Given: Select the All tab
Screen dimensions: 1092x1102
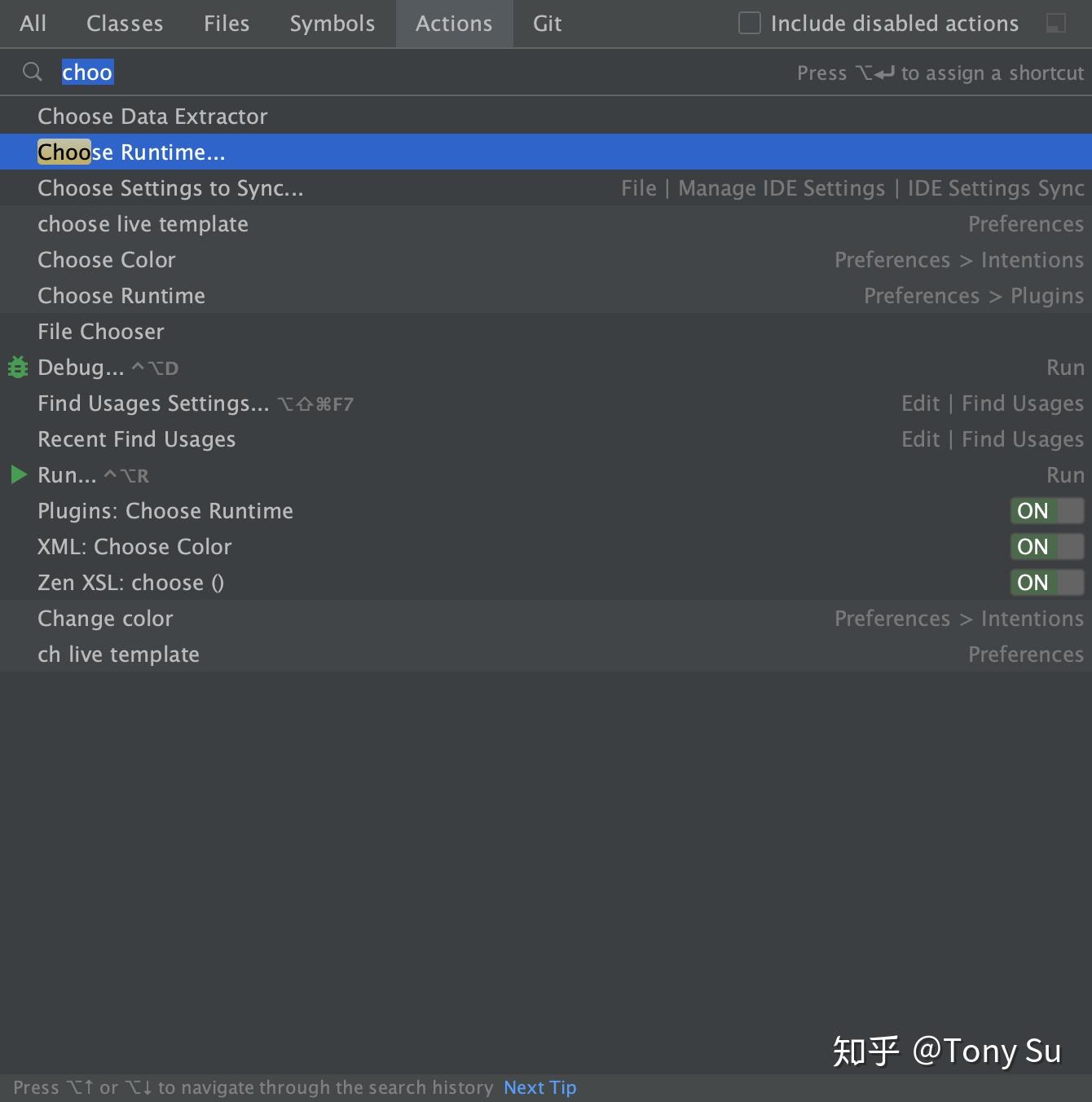Looking at the screenshot, I should [x=32, y=23].
